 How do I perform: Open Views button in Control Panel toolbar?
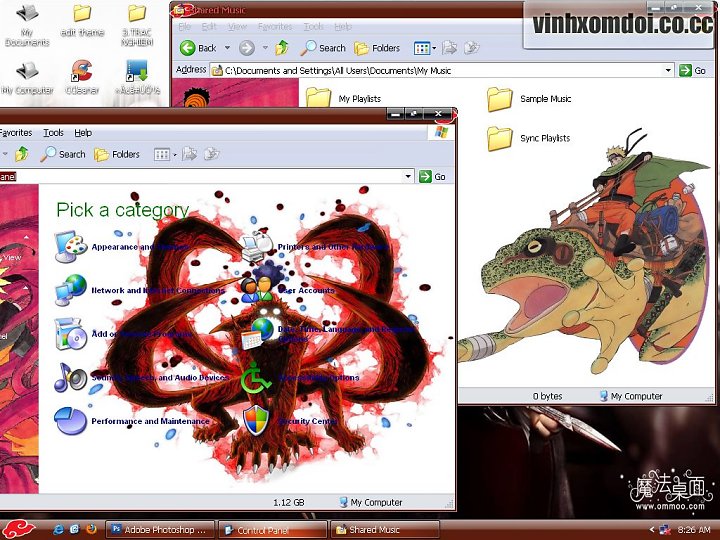click(x=162, y=154)
